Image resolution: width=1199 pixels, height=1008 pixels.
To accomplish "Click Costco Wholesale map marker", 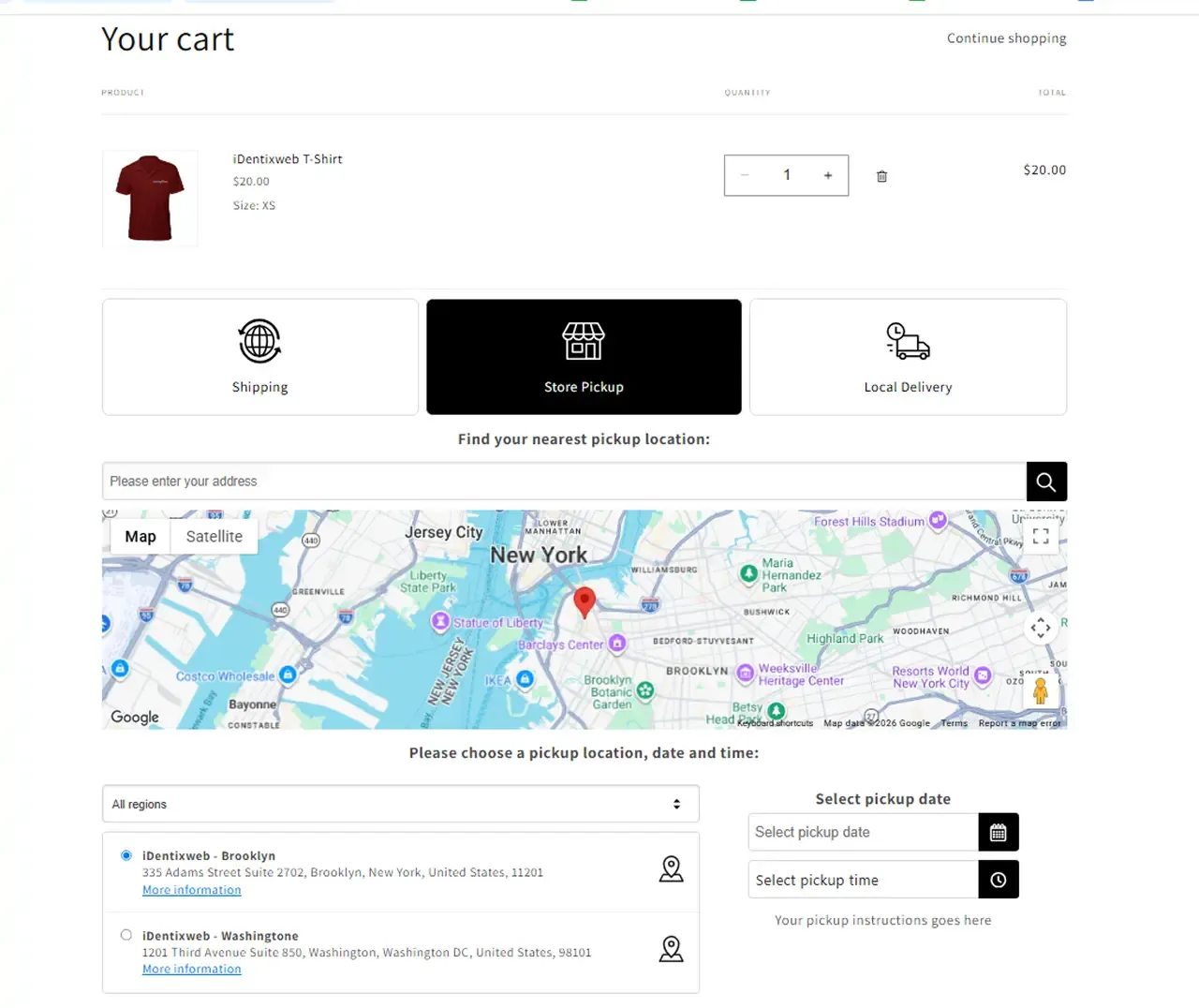I will coord(288,674).
